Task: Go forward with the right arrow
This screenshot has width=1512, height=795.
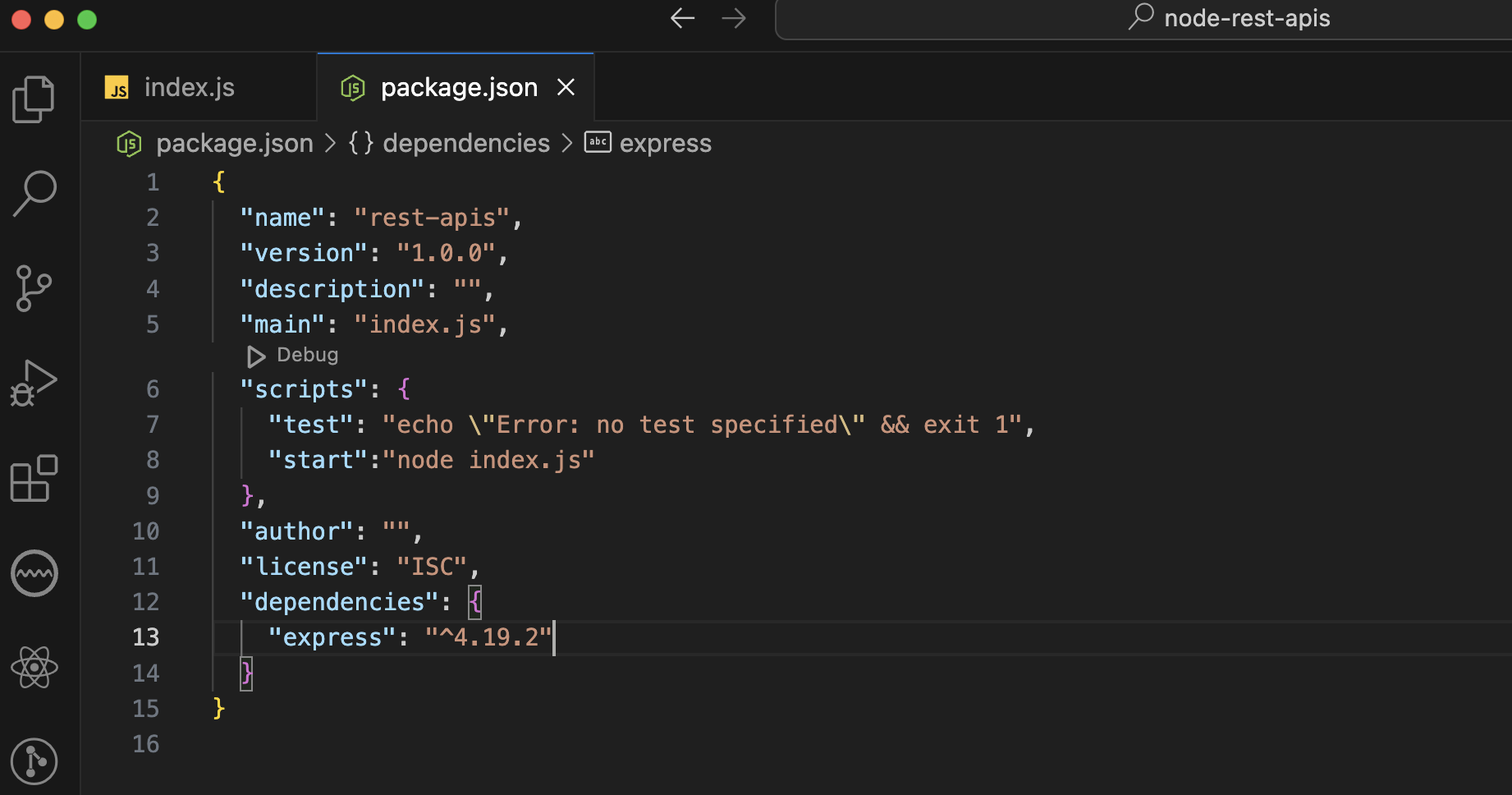Action: (734, 18)
